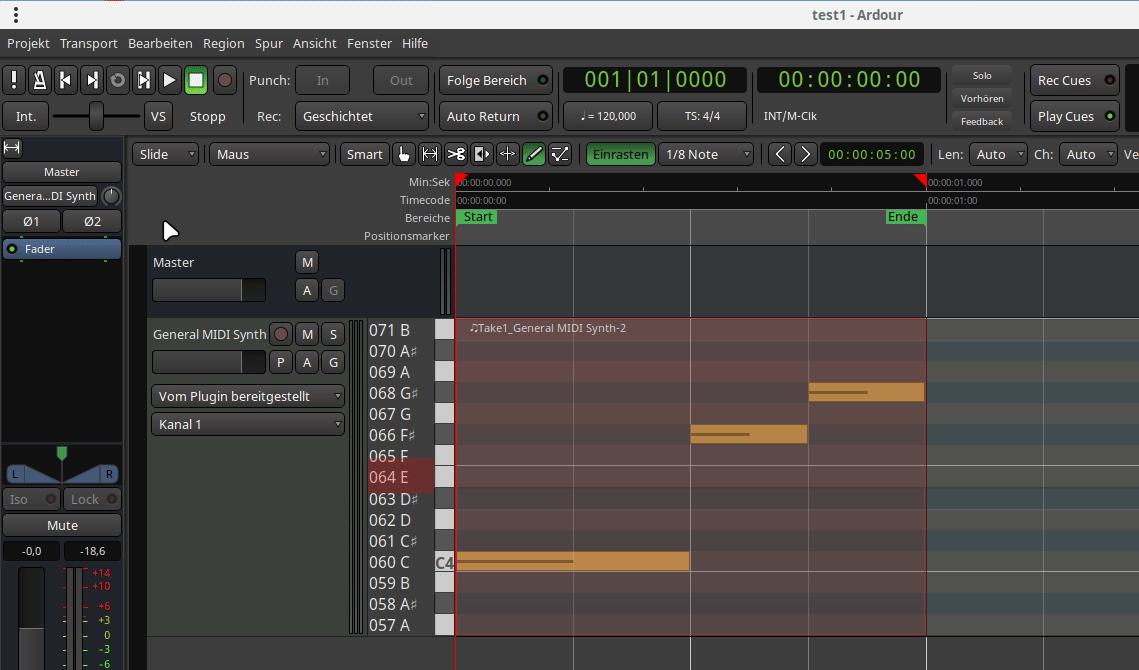Select the Cut (scissors) tool

coord(456,154)
